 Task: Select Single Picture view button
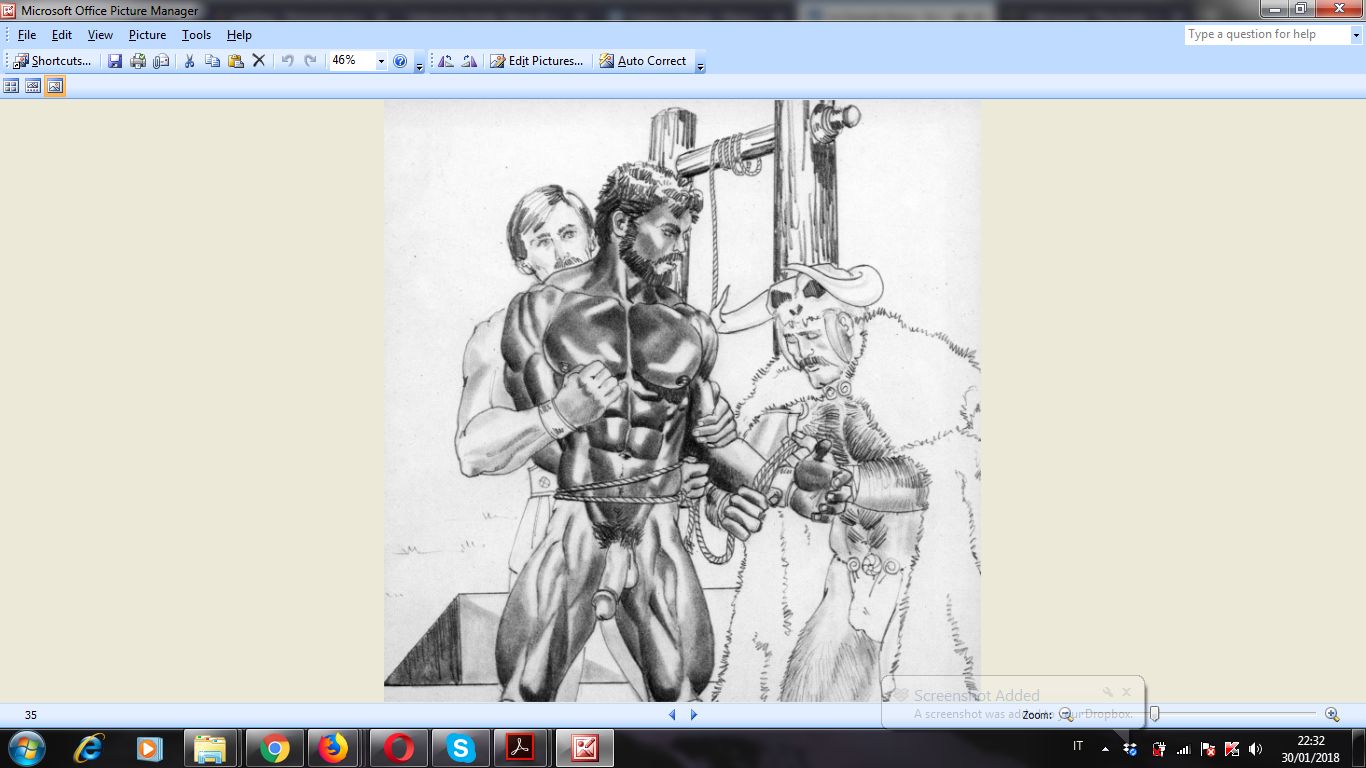(x=55, y=86)
